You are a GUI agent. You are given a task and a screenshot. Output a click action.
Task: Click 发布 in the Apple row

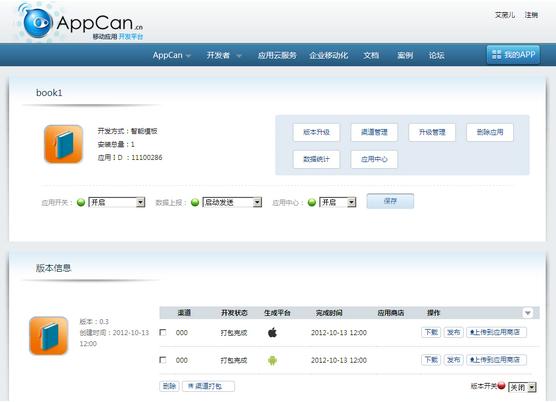[454, 332]
